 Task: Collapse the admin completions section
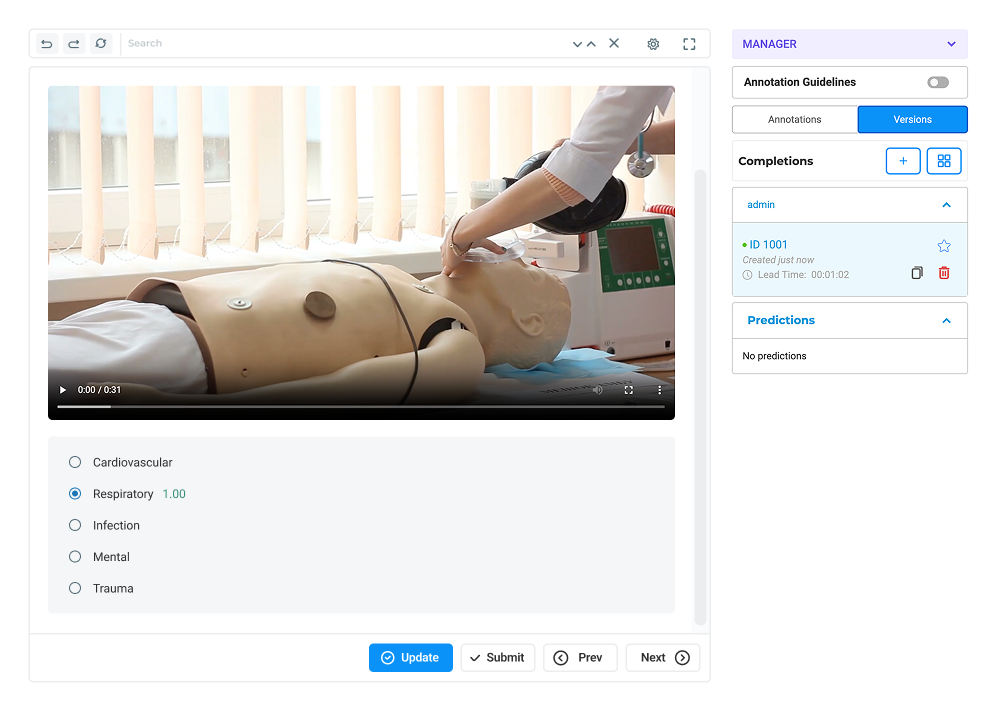[947, 205]
